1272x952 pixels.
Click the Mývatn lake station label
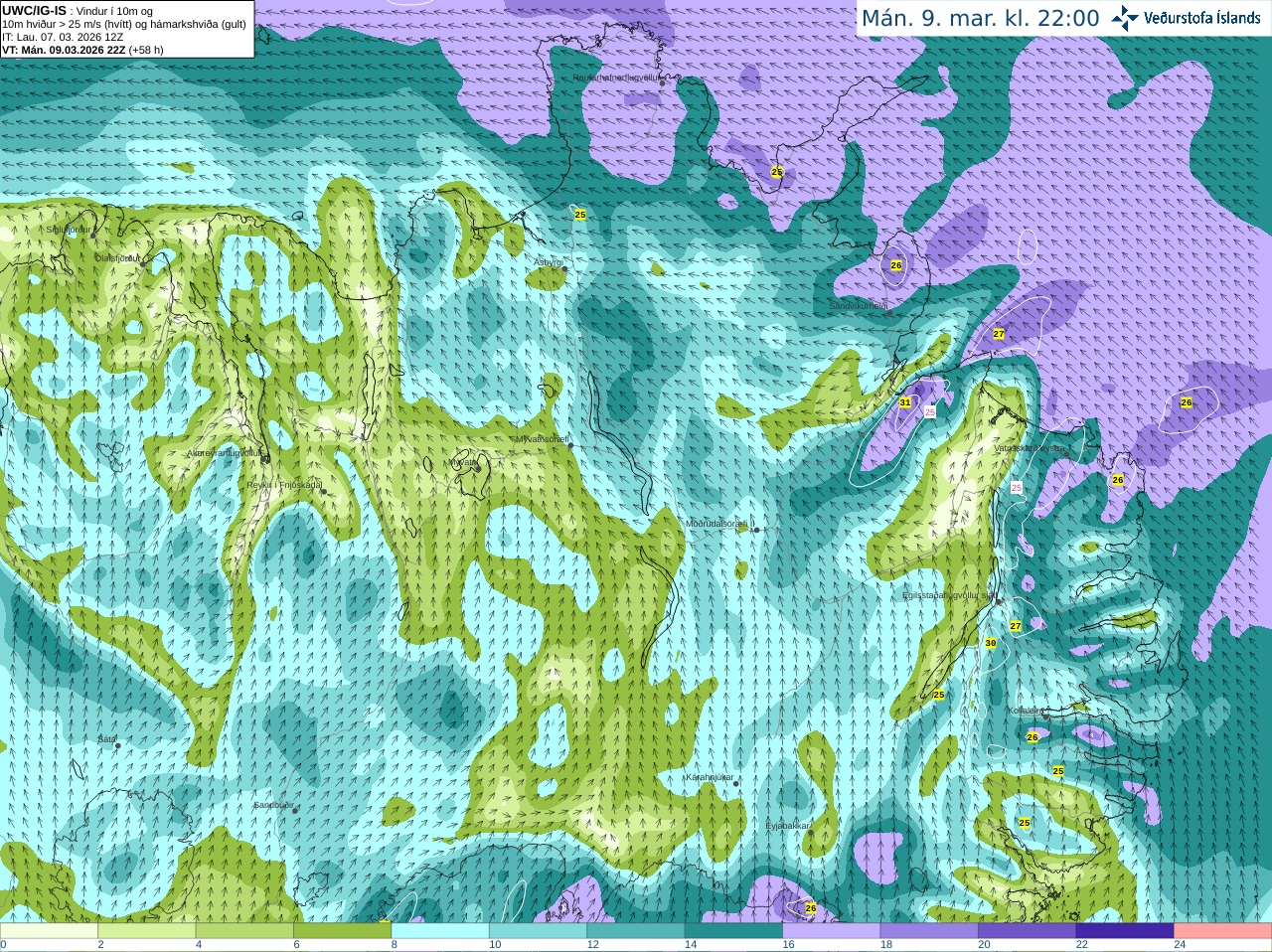[x=461, y=462]
